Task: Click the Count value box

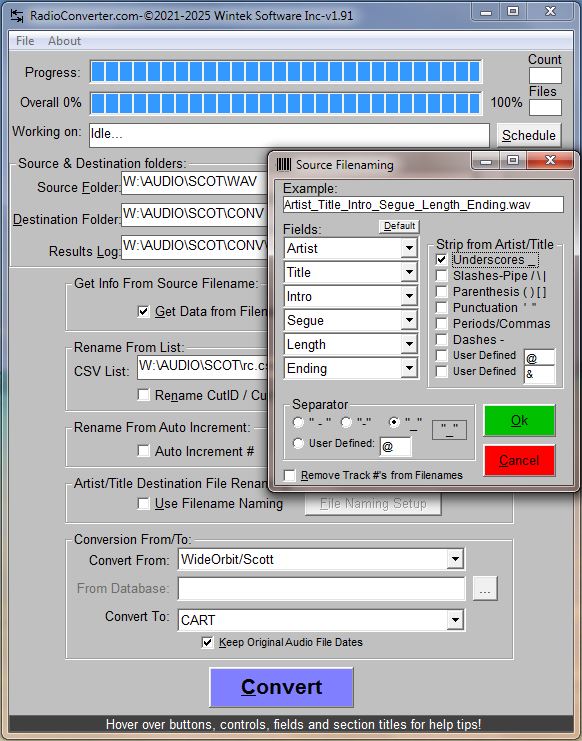Action: (545, 76)
